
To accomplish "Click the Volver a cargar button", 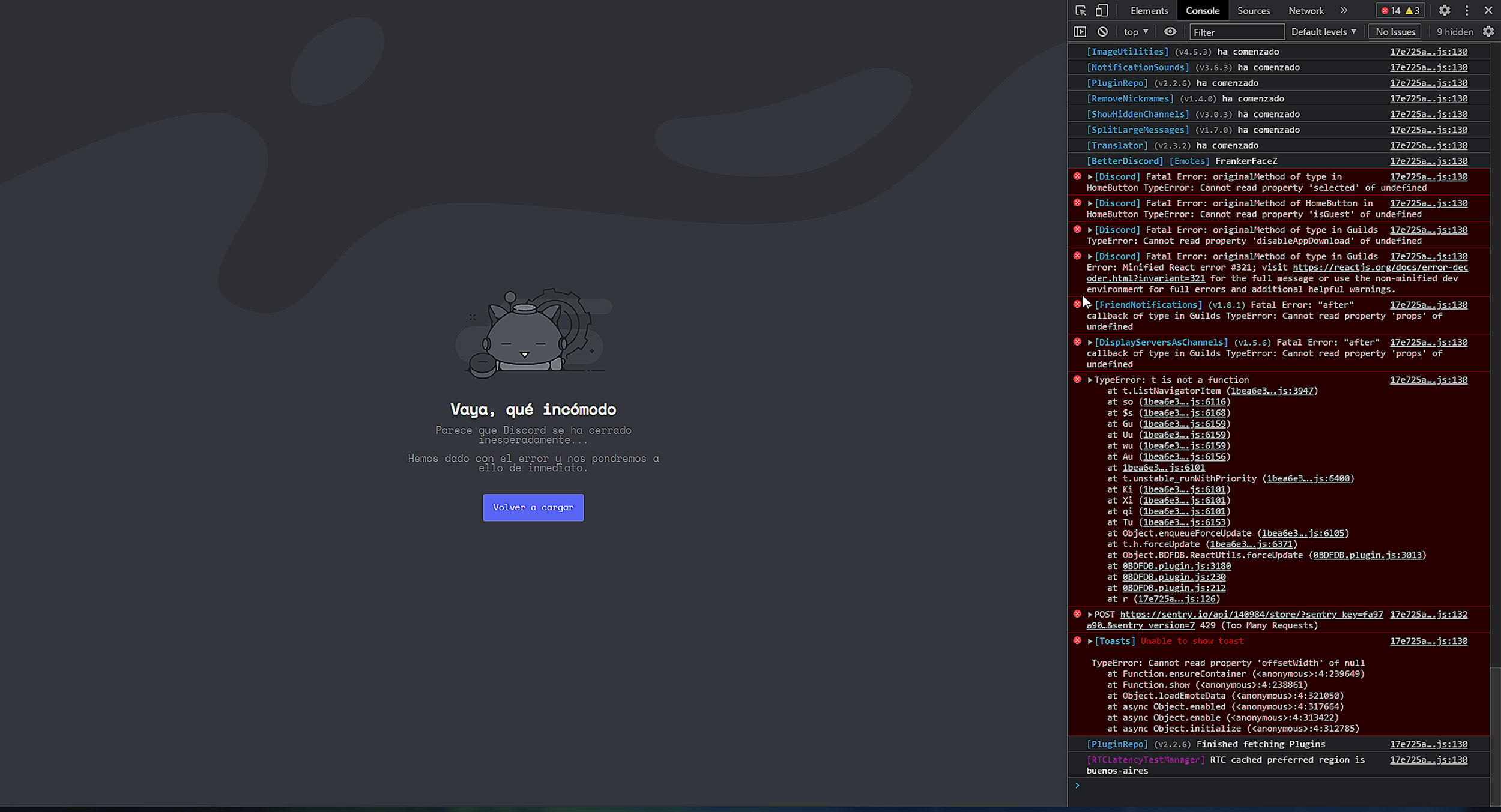I will click(x=533, y=507).
